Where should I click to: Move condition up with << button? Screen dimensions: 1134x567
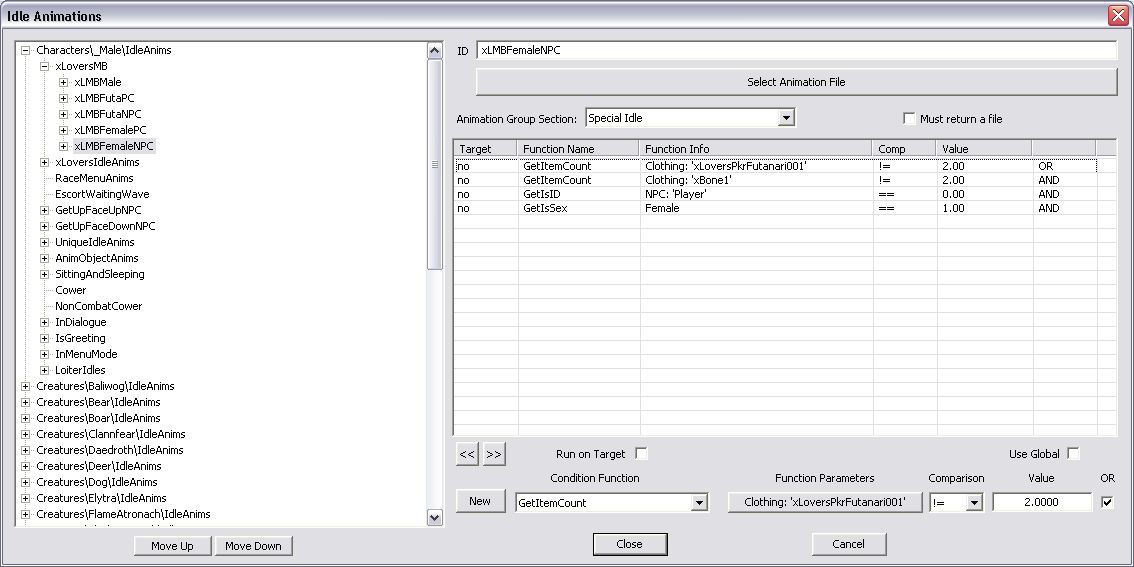click(467, 454)
